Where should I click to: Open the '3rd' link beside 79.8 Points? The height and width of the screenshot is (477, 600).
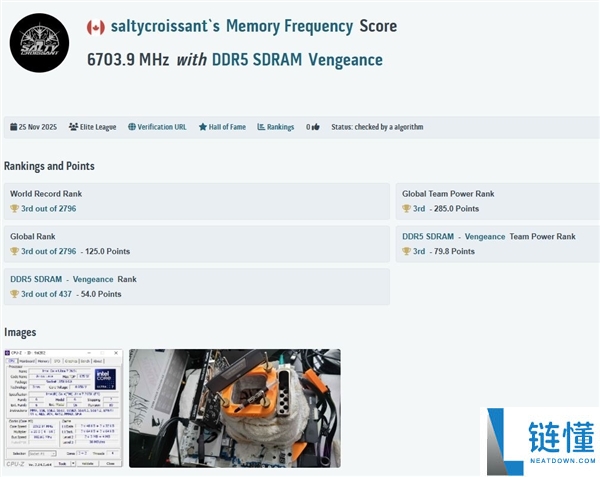click(x=419, y=251)
